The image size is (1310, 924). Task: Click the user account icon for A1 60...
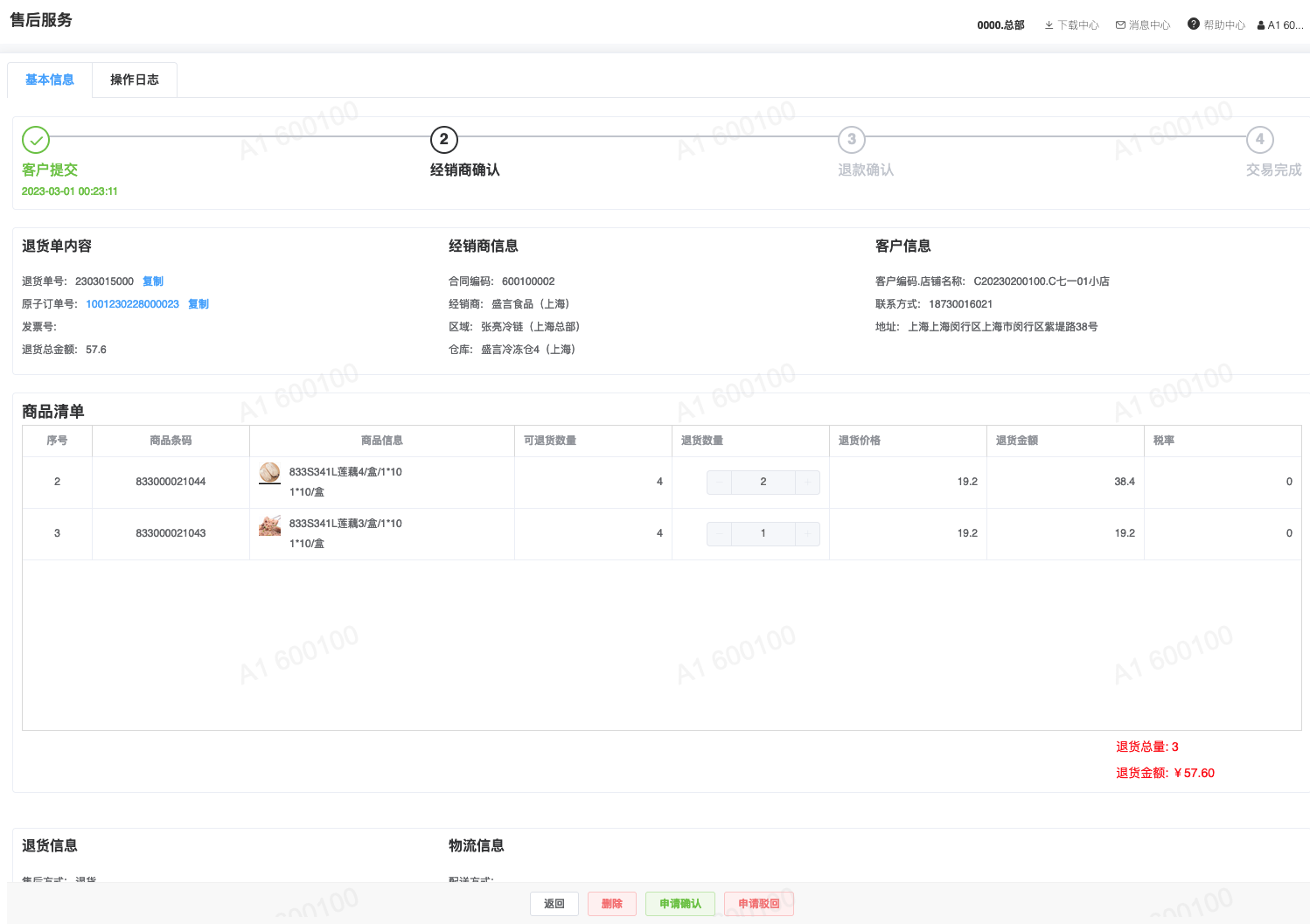click(1261, 25)
